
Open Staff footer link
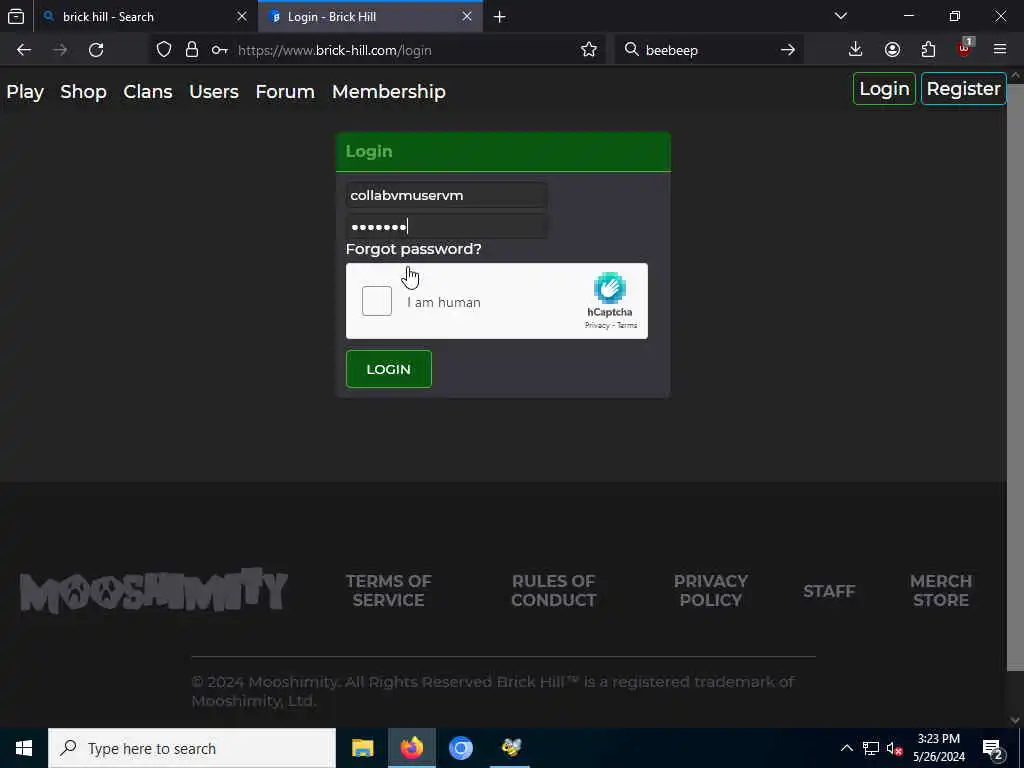tap(829, 591)
